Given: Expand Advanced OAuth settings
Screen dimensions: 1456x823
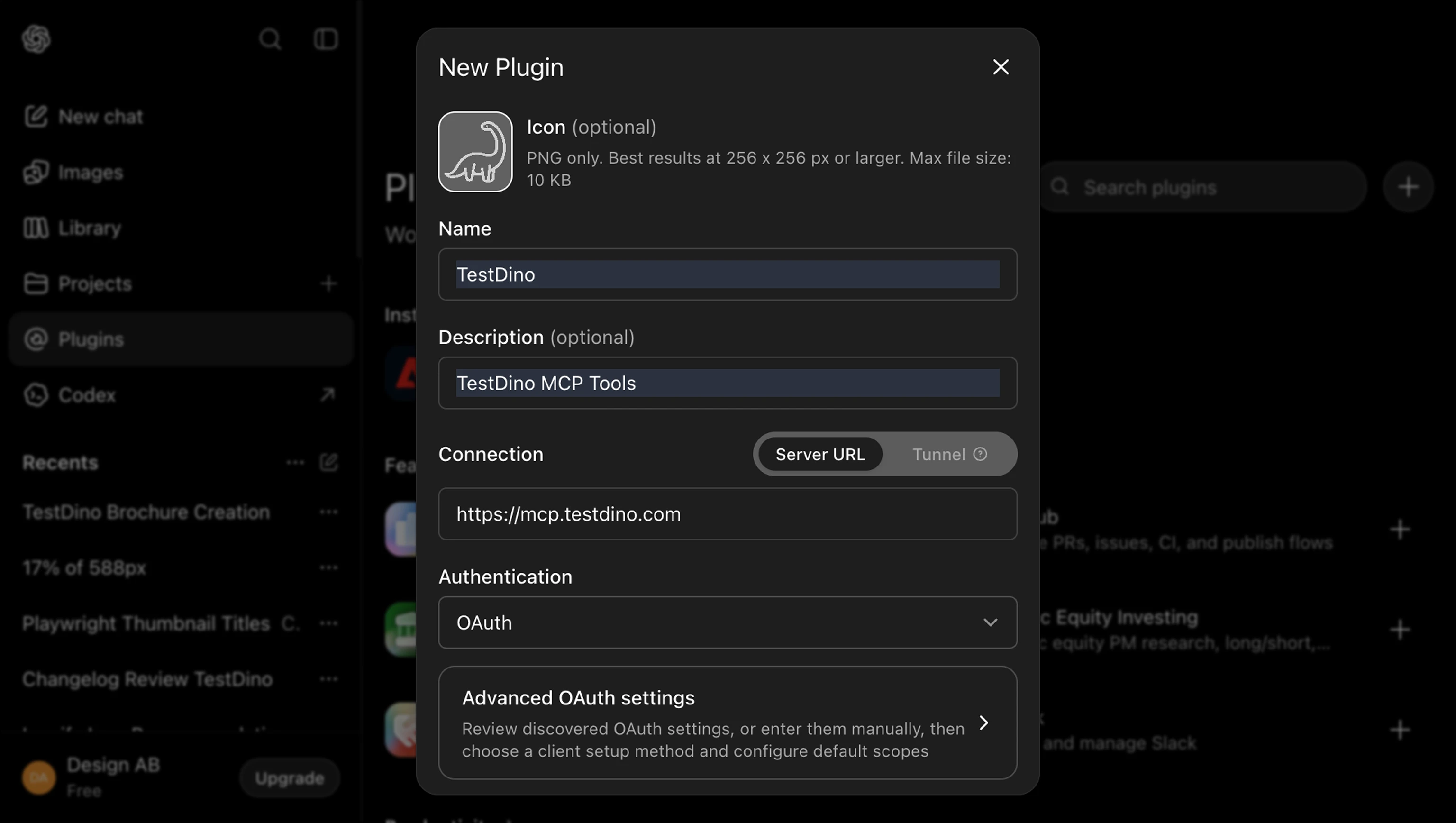Looking at the screenshot, I should pyautogui.click(x=728, y=723).
